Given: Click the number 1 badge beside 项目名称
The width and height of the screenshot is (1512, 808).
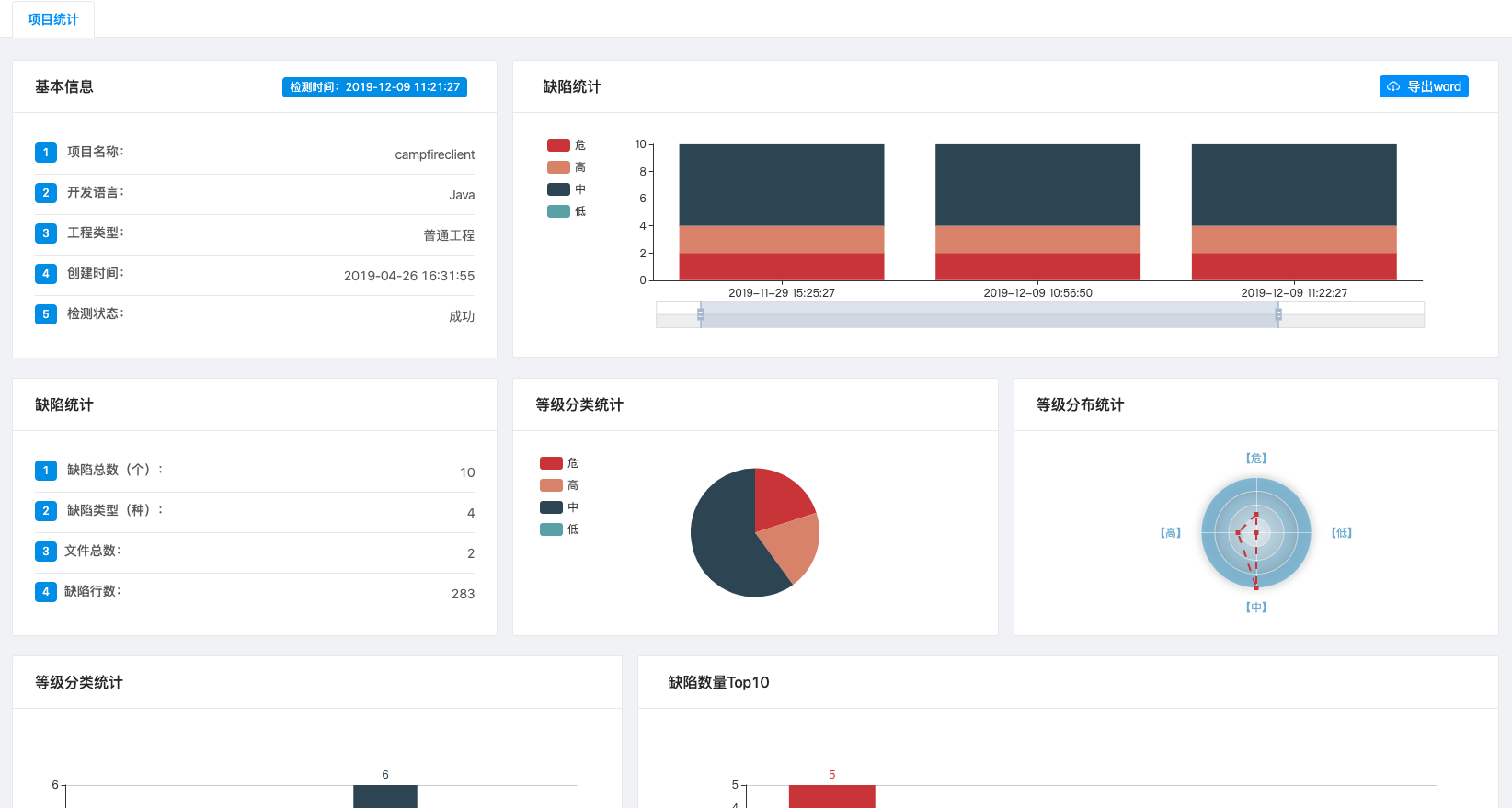Looking at the screenshot, I should [46, 153].
